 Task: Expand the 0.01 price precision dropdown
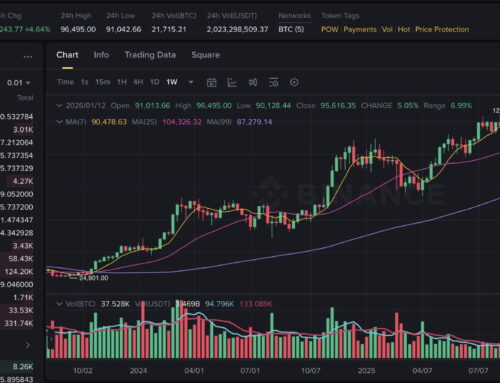[19, 83]
